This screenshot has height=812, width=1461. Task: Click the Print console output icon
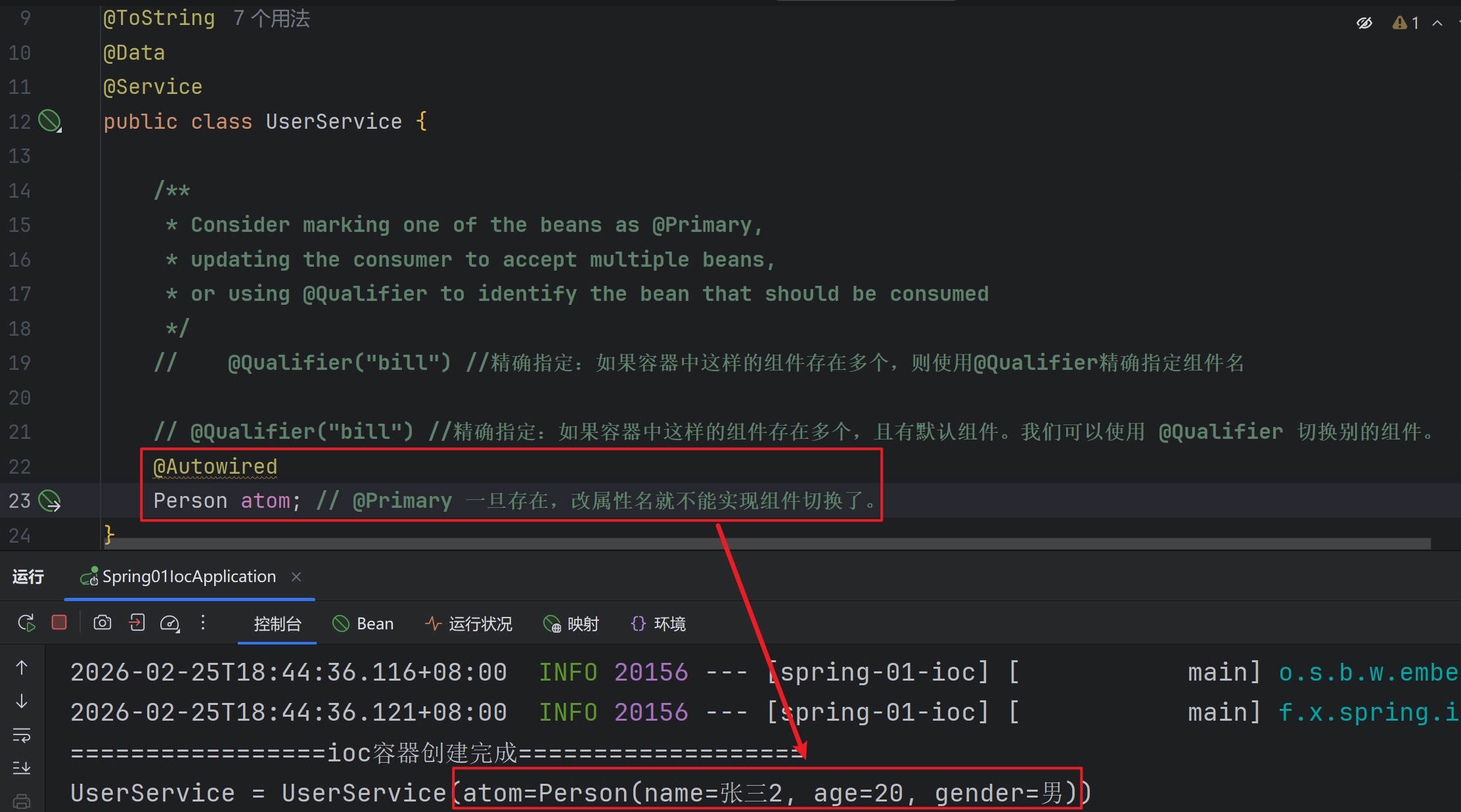point(22,801)
